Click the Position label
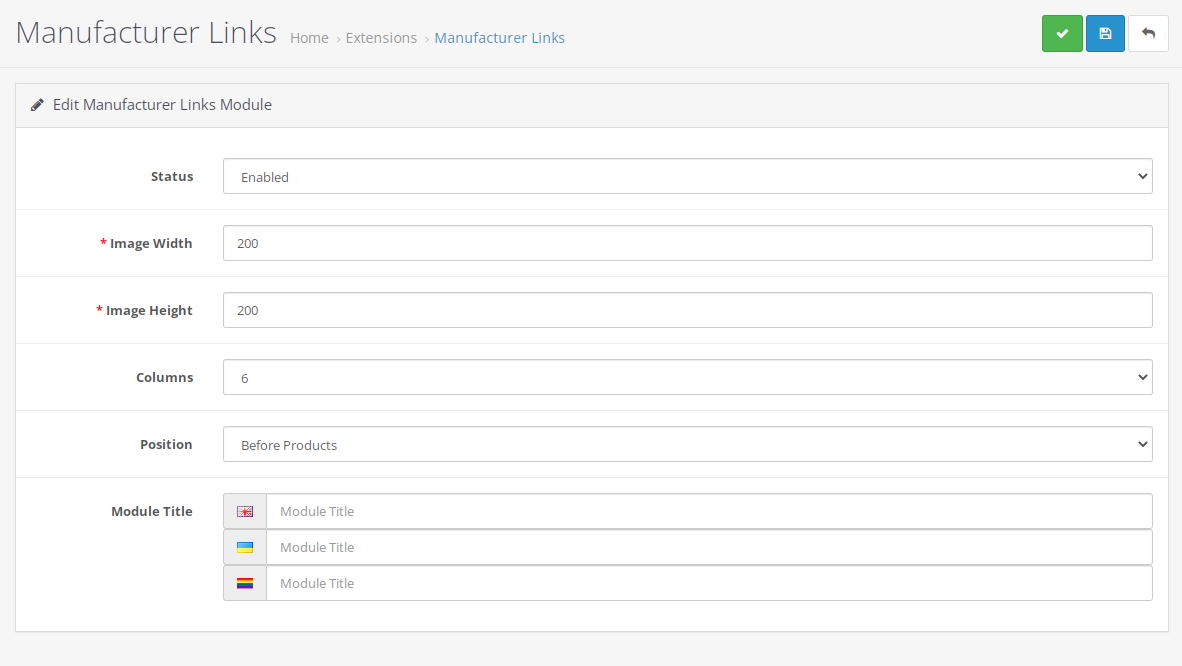The image size is (1182, 666). [x=166, y=444]
